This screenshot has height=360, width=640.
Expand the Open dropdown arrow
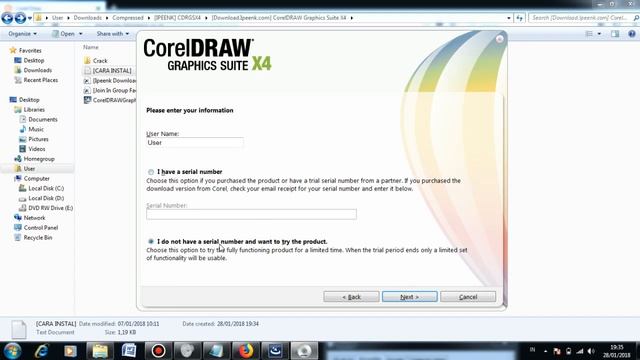click(x=80, y=33)
